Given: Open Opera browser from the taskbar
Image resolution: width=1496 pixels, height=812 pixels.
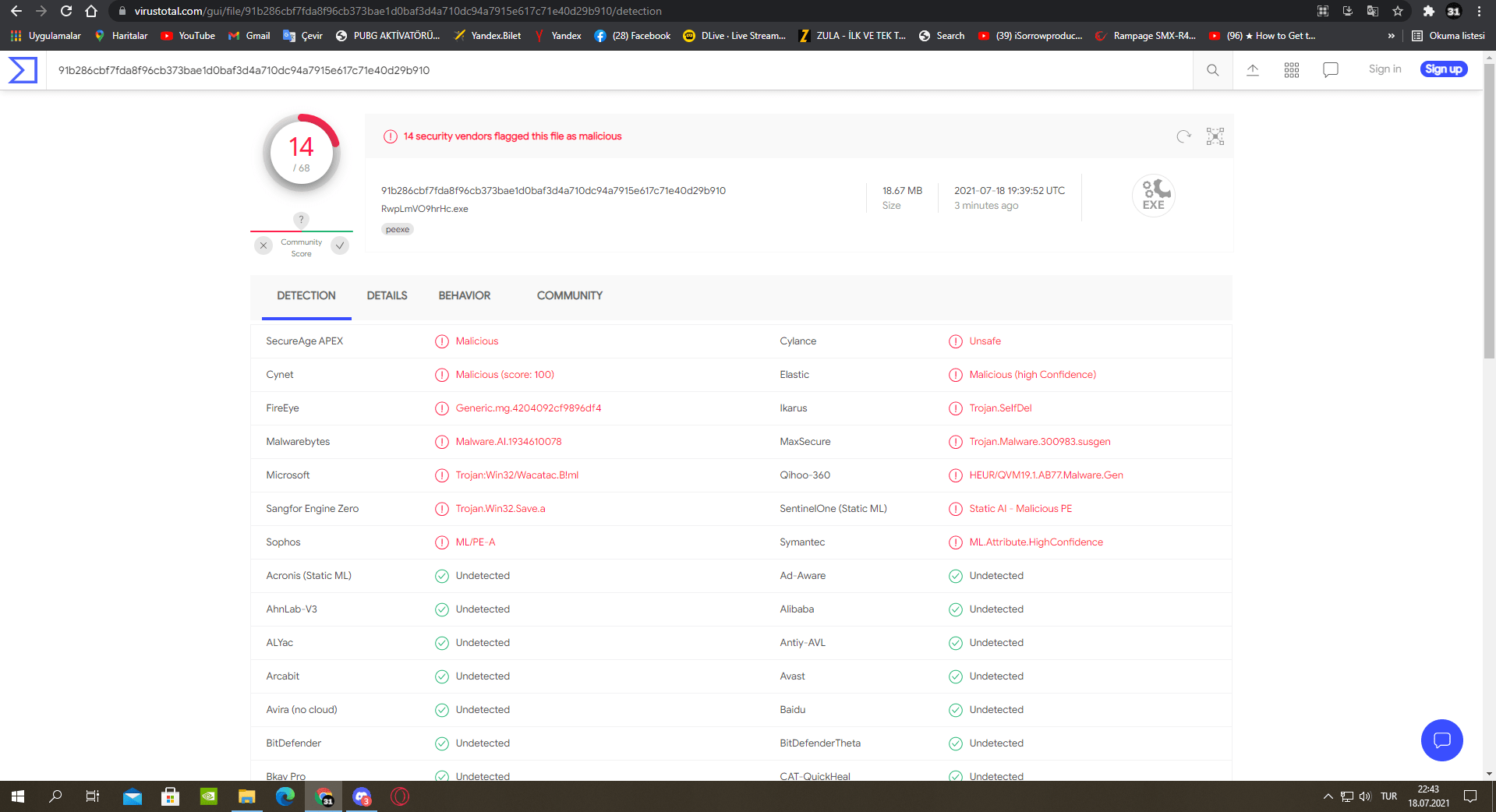Looking at the screenshot, I should [400, 796].
